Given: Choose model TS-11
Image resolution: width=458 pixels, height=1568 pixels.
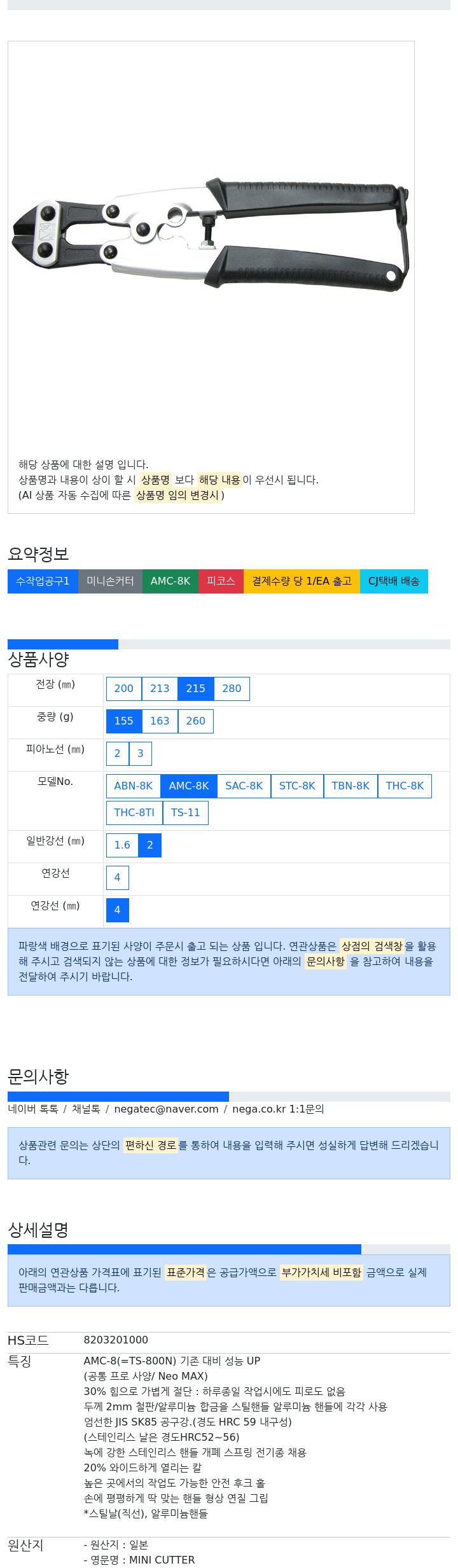Looking at the screenshot, I should pyautogui.click(x=185, y=813).
